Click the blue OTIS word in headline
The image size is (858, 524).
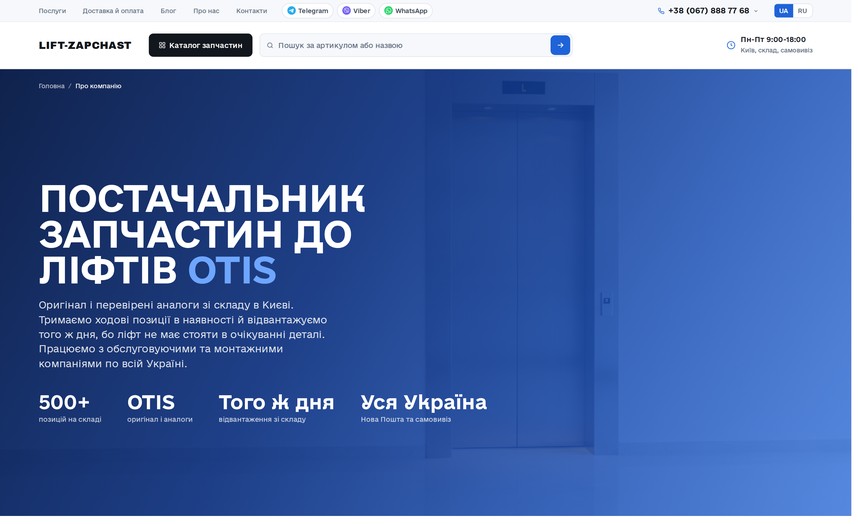click(232, 270)
